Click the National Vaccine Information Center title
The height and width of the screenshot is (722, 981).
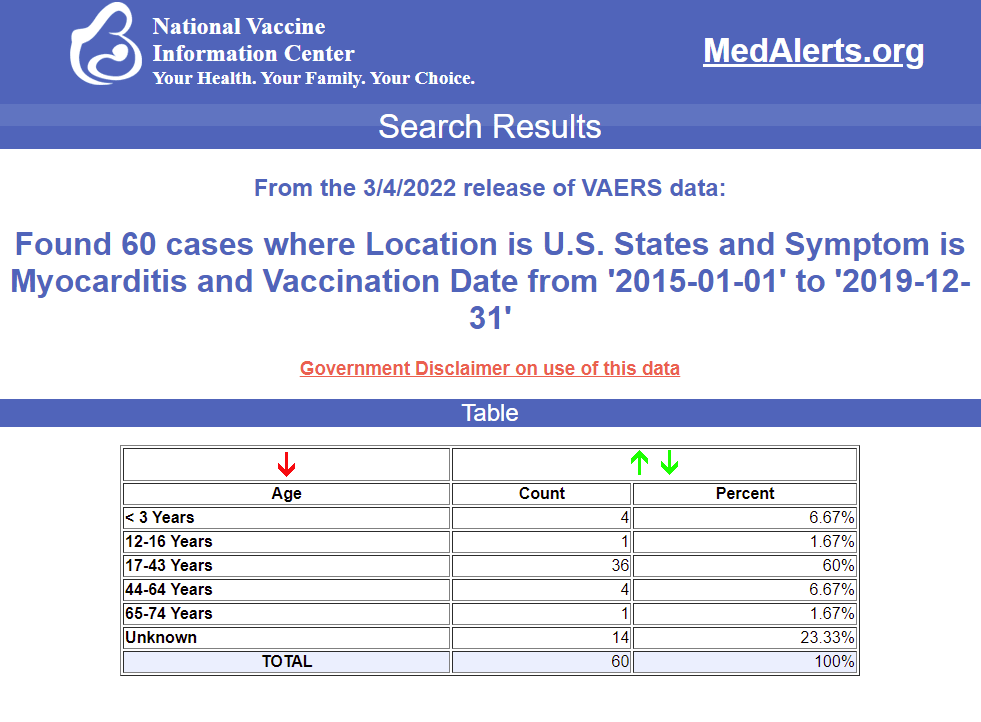pyautogui.click(x=253, y=40)
